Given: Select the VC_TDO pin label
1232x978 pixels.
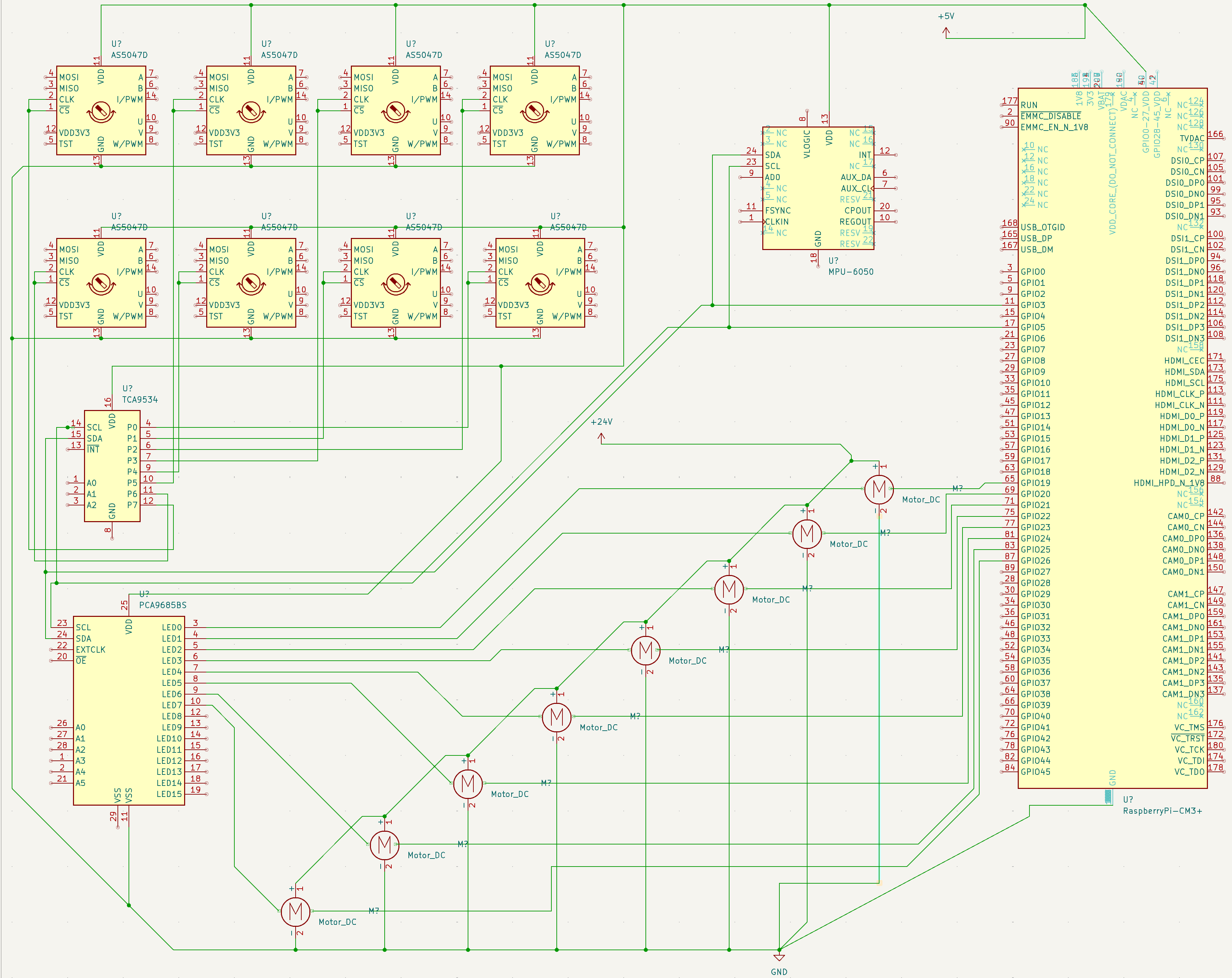Looking at the screenshot, I should [1189, 772].
